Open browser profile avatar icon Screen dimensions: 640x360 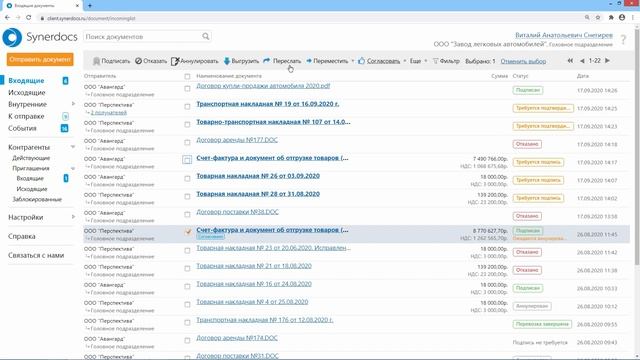(622, 18)
